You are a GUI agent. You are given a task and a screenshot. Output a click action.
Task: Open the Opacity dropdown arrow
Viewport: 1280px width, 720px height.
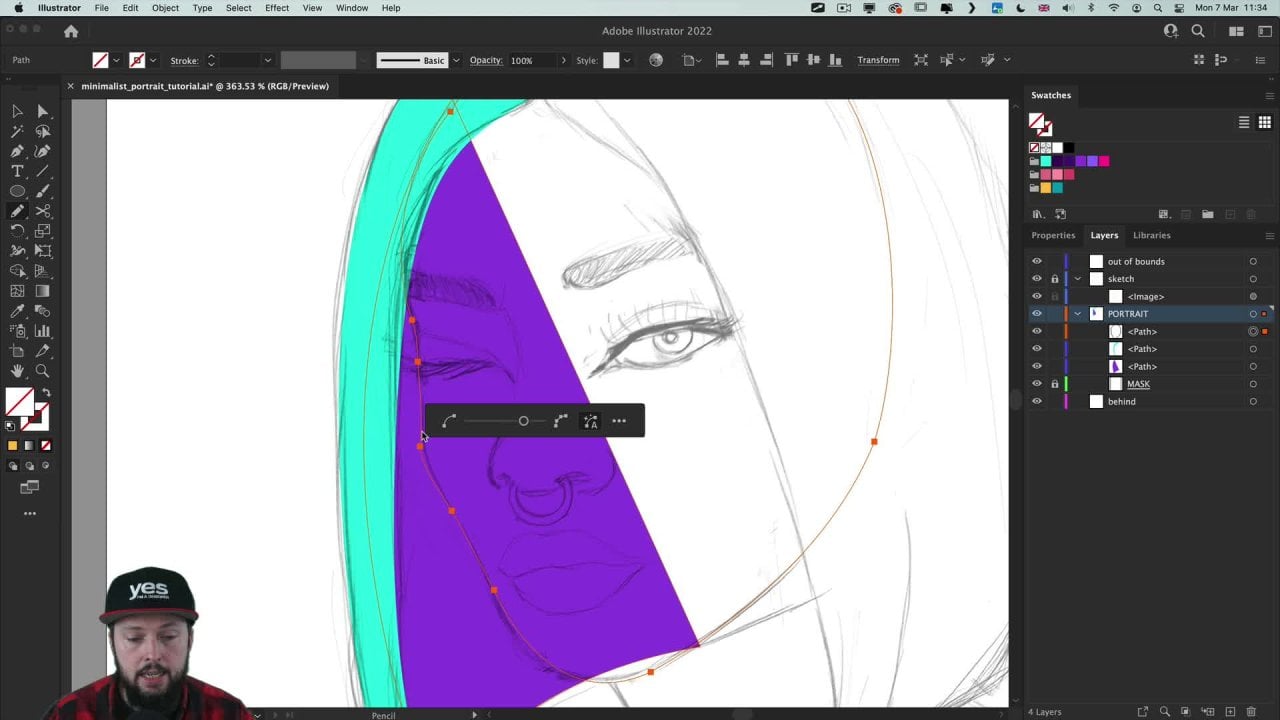click(x=563, y=60)
